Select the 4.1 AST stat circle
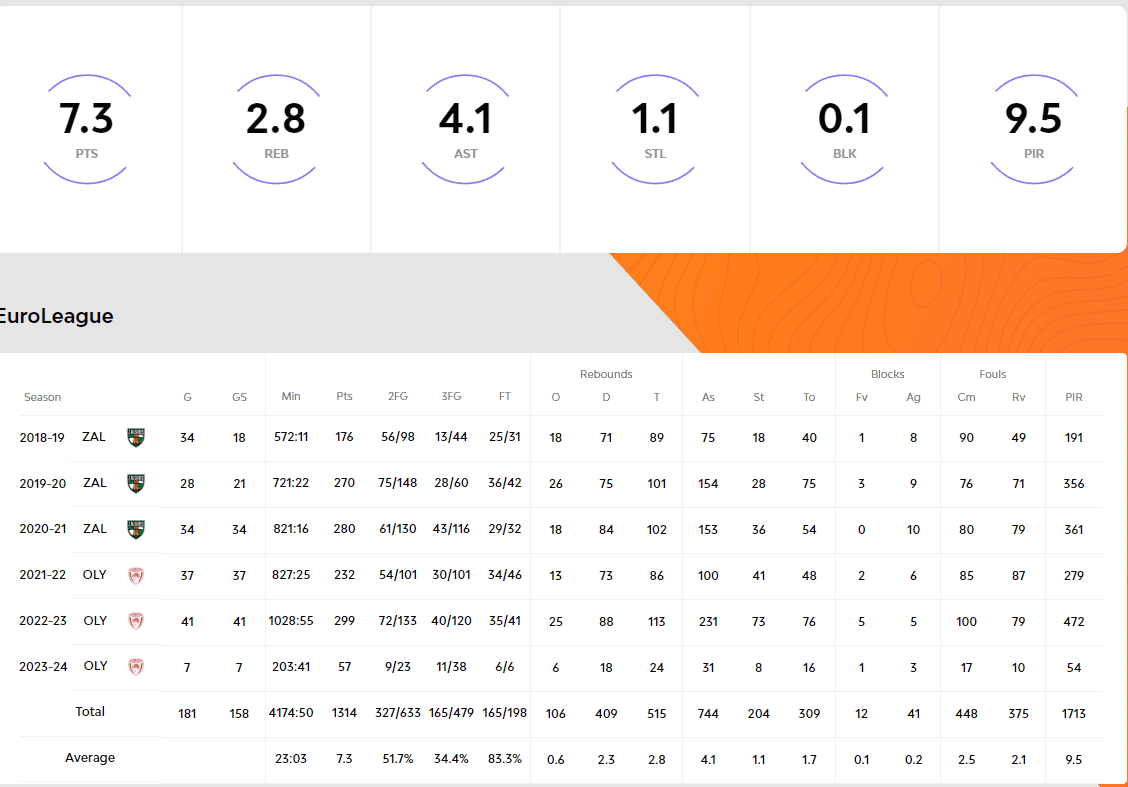 (465, 129)
